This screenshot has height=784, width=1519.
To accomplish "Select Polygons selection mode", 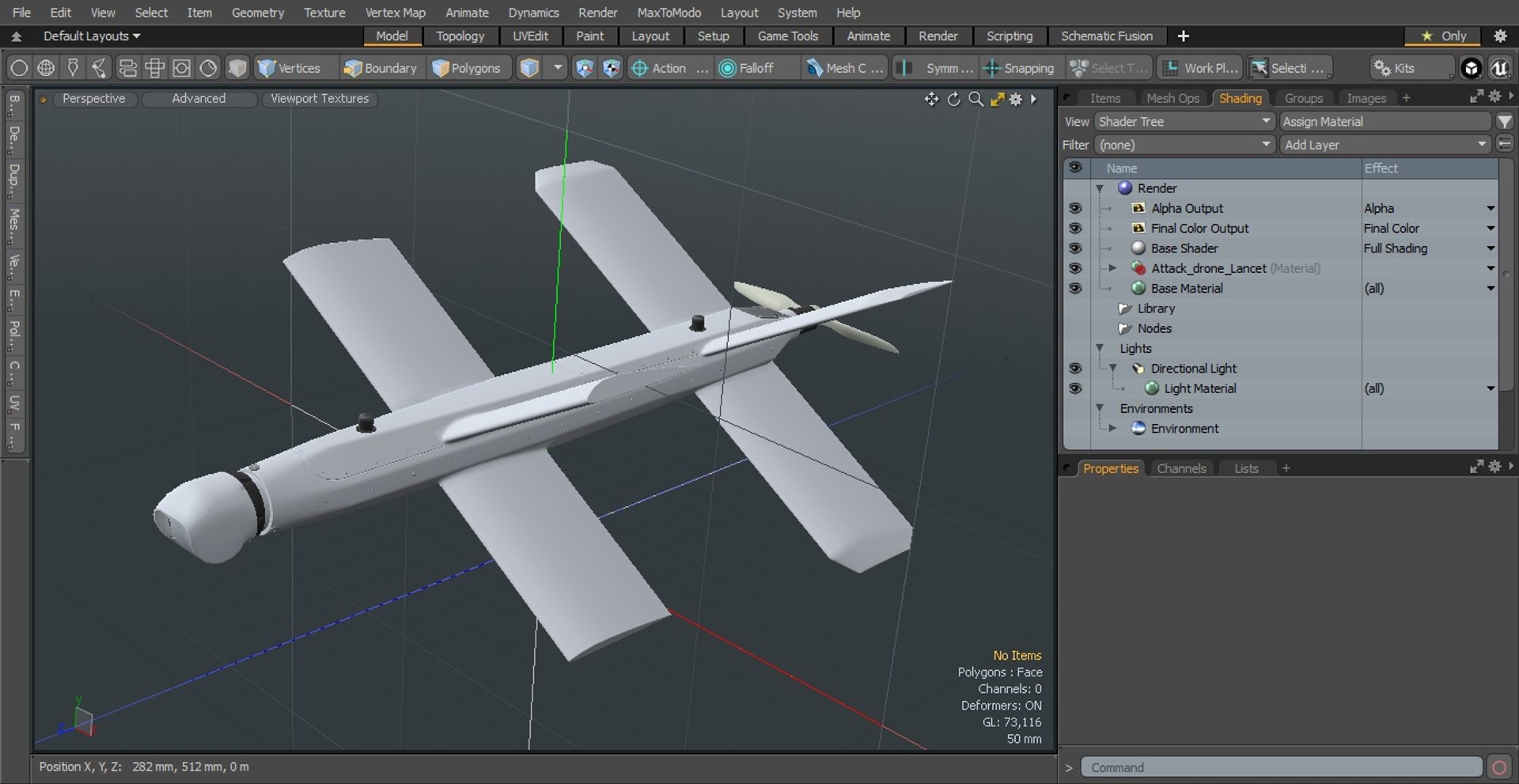I will pyautogui.click(x=468, y=68).
